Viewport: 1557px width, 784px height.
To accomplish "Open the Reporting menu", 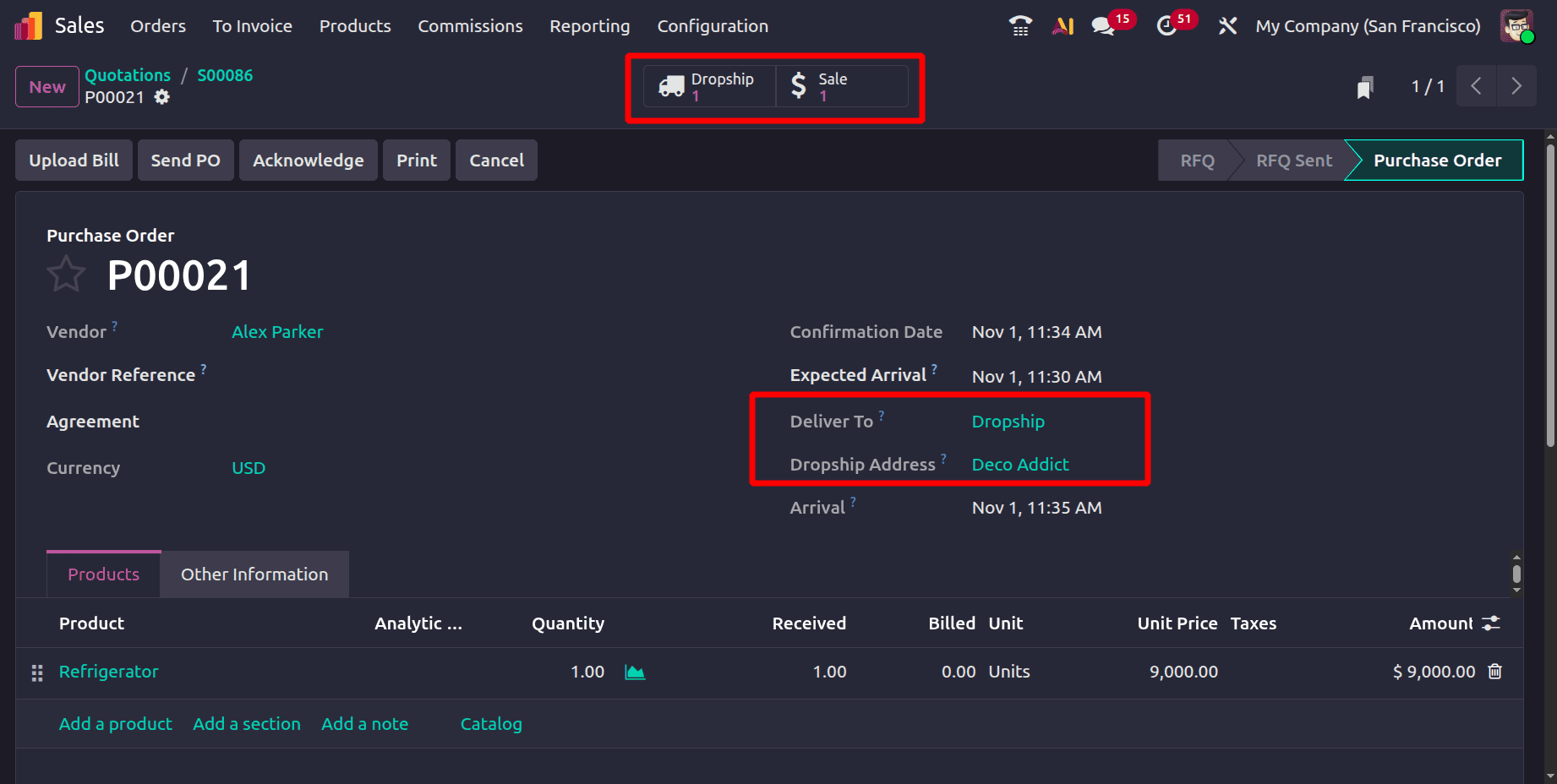I will coord(589,25).
